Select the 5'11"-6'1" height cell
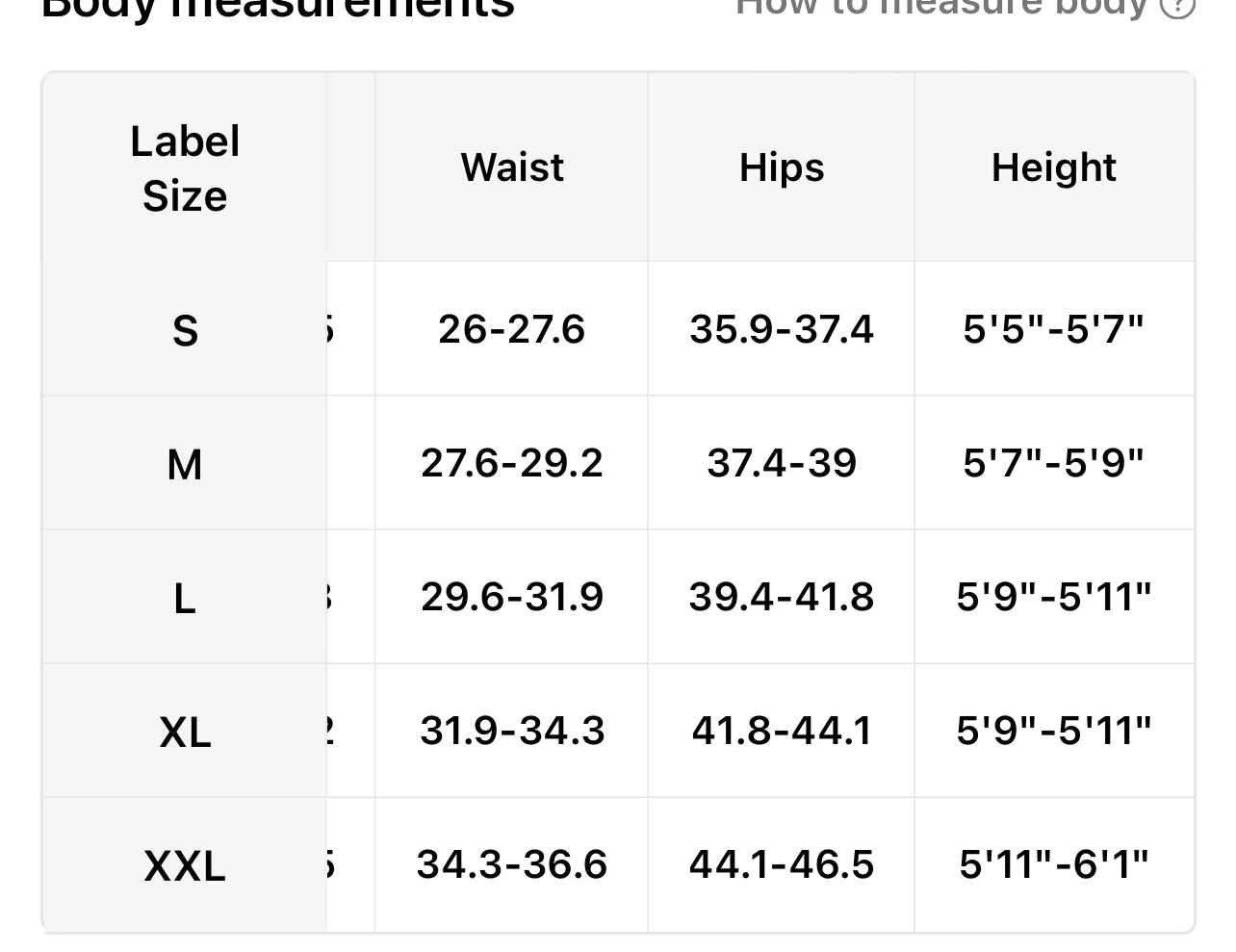1236x952 pixels. [x=1054, y=864]
